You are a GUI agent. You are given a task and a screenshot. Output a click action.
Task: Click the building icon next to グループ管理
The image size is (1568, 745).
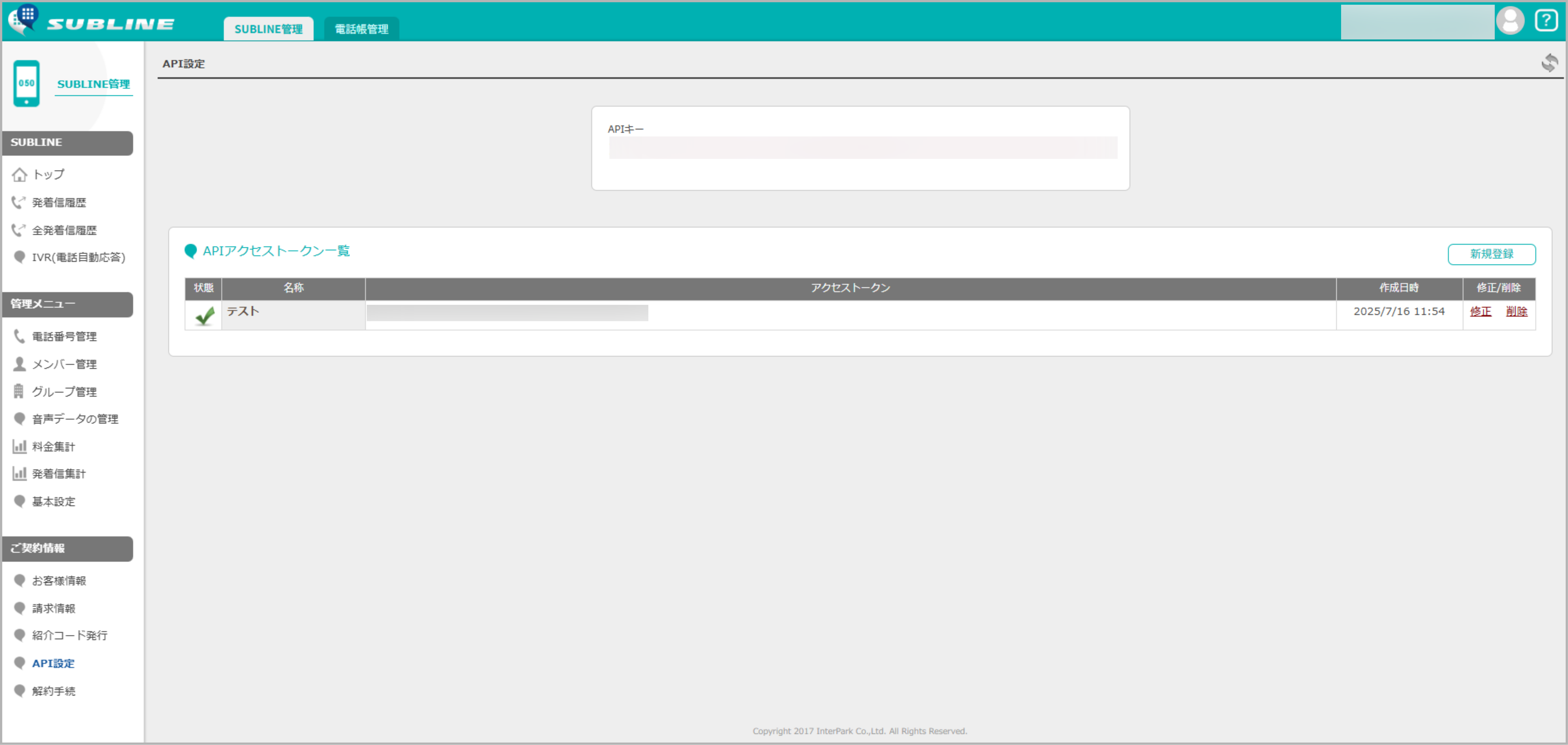(19, 391)
